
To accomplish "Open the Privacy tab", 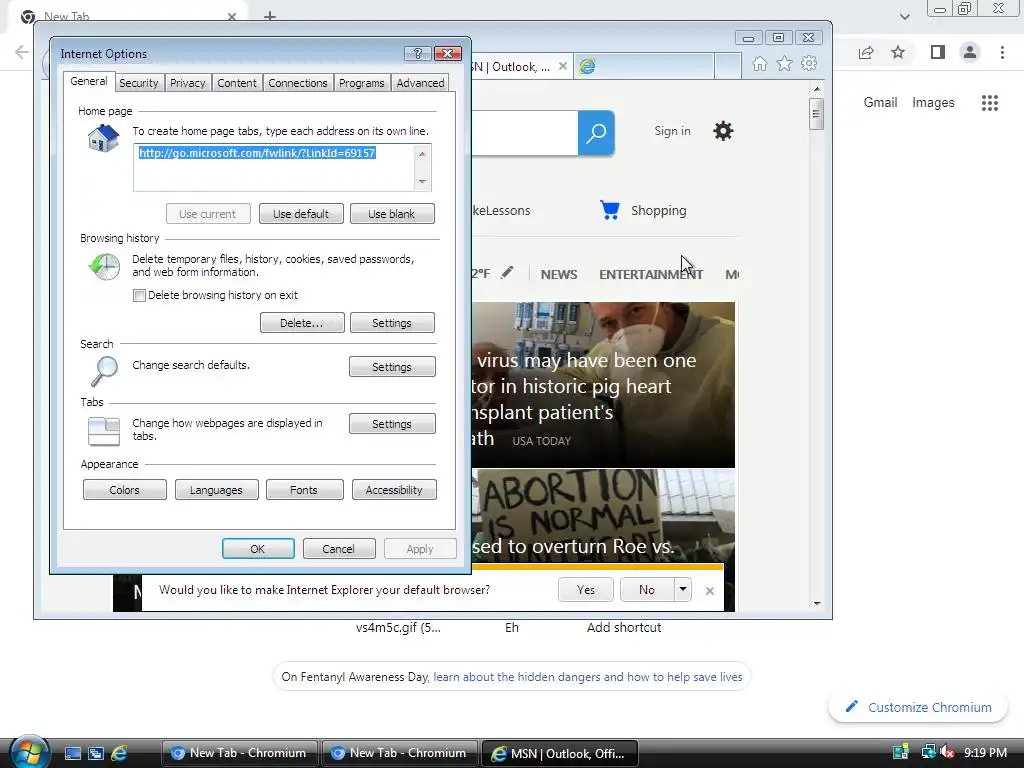I will (x=187, y=83).
